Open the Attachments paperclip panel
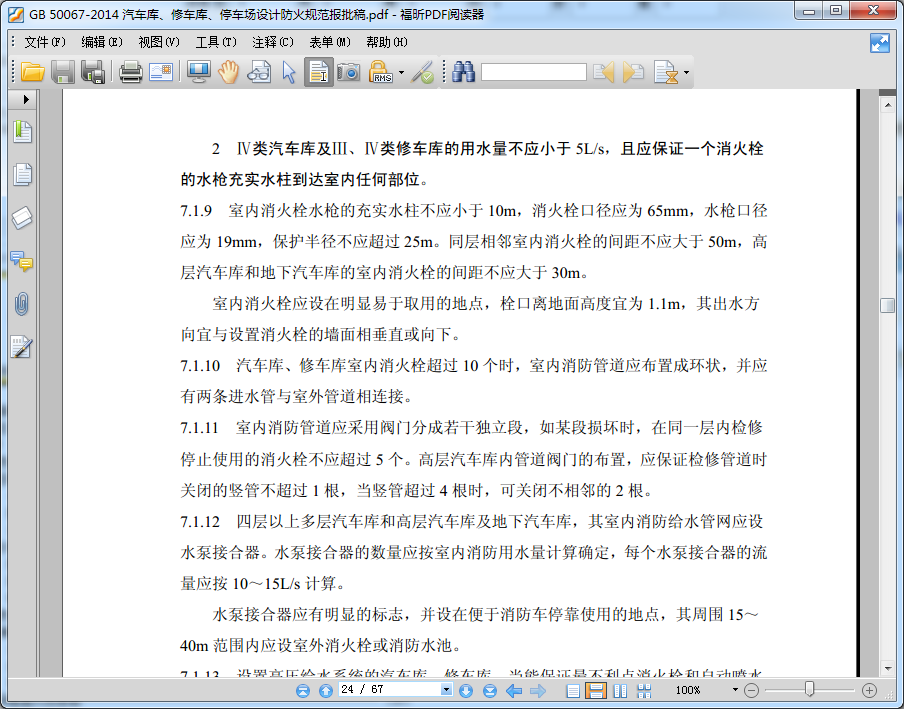 point(22,304)
